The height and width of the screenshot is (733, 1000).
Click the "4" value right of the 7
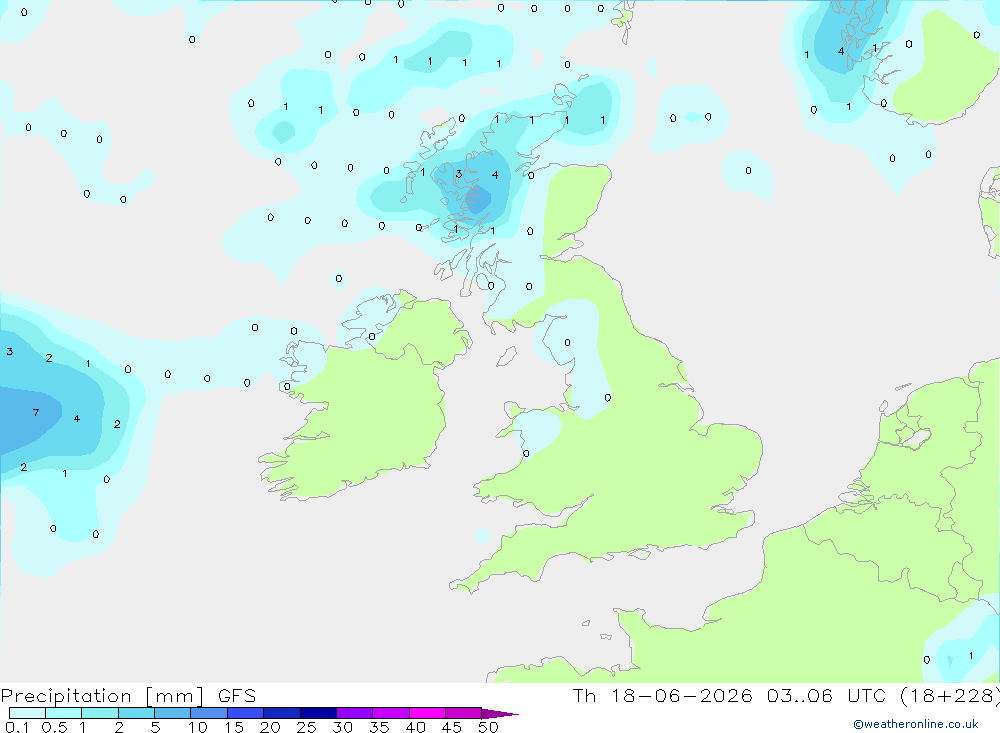pyautogui.click(x=77, y=418)
